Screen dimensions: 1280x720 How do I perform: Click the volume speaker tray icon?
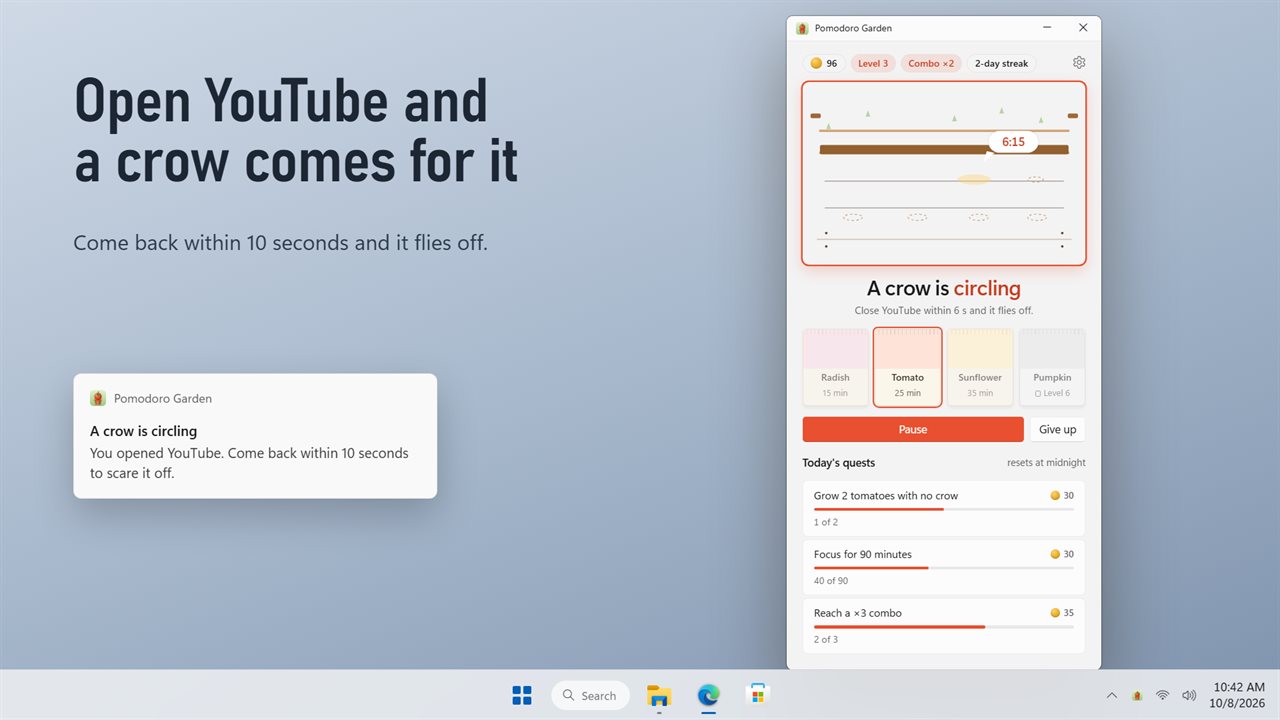coord(1189,695)
